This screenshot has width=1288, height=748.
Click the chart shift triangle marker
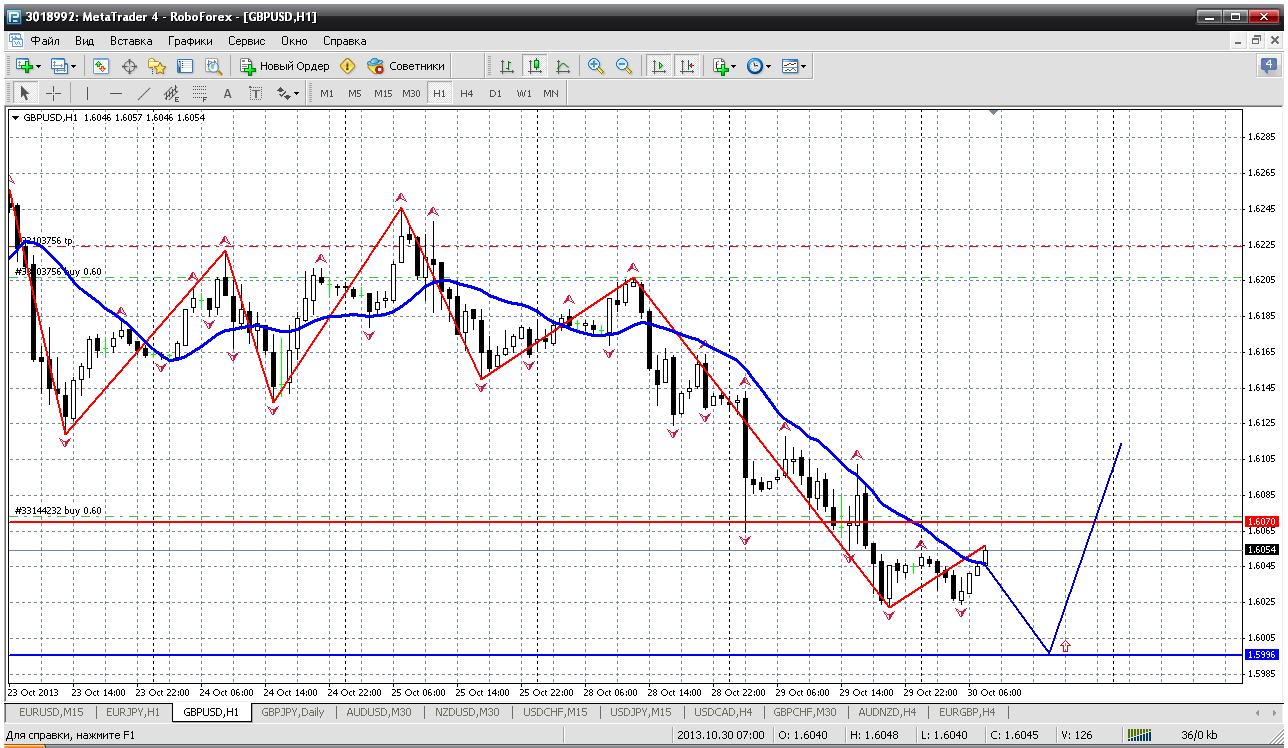[x=993, y=113]
